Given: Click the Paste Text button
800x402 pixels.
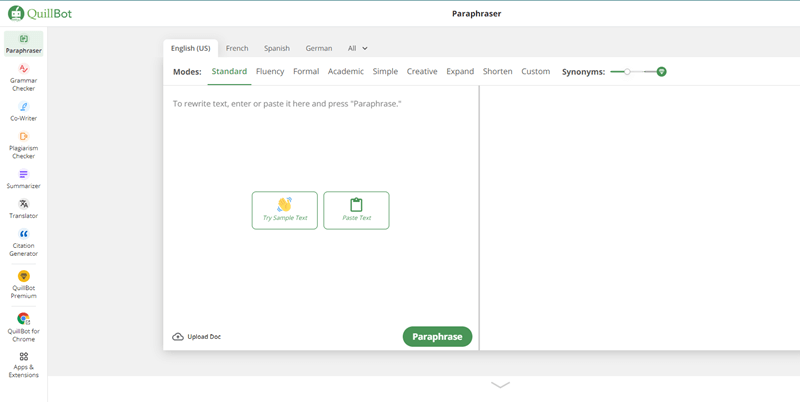Looking at the screenshot, I should pyautogui.click(x=356, y=210).
